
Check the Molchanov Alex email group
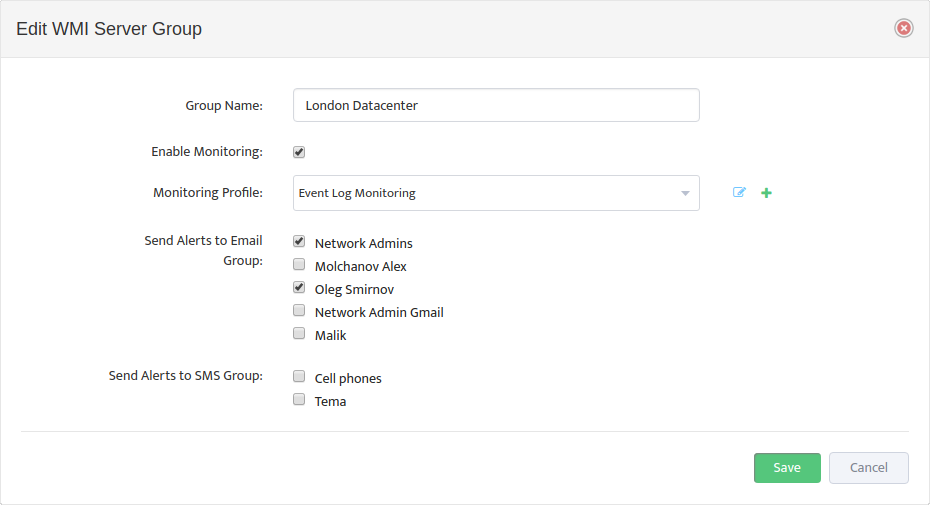[x=299, y=265]
